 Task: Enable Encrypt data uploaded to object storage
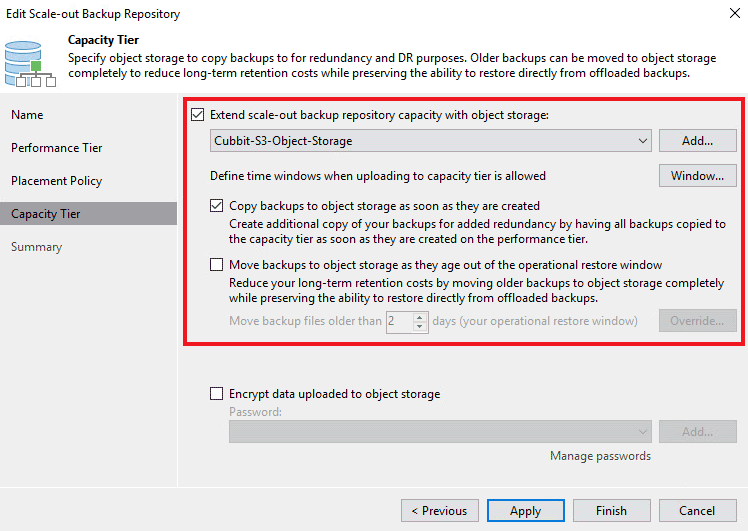217,394
